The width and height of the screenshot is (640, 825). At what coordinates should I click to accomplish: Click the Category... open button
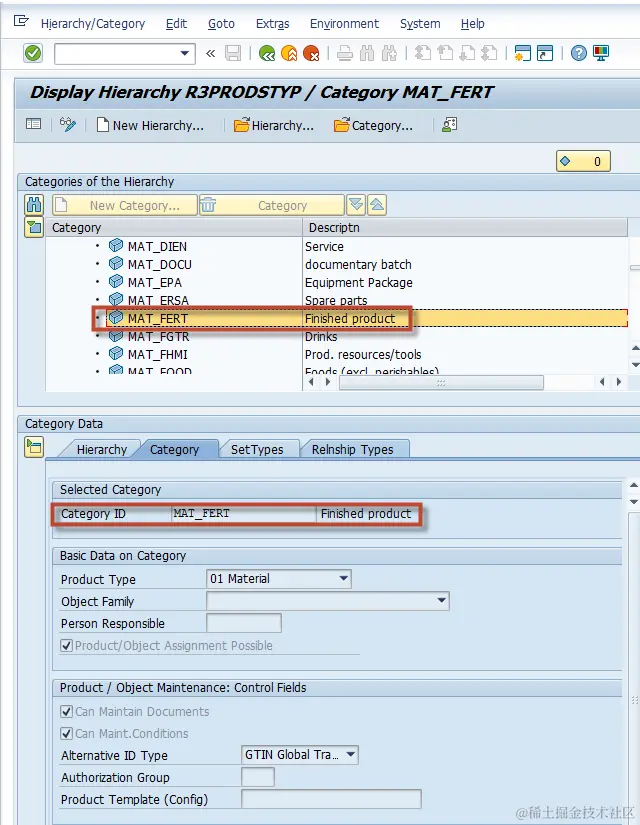[x=373, y=125]
